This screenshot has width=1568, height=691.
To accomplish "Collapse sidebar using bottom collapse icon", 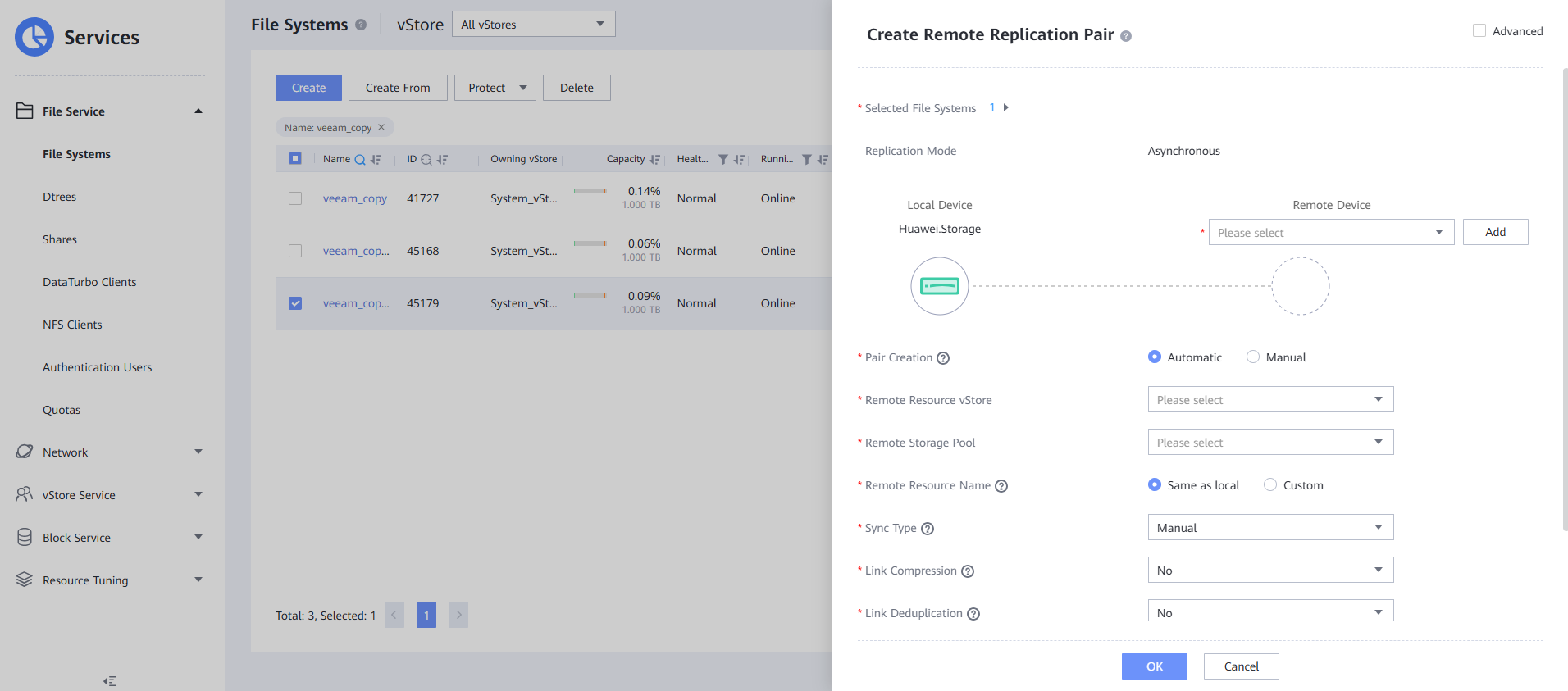I will [110, 681].
